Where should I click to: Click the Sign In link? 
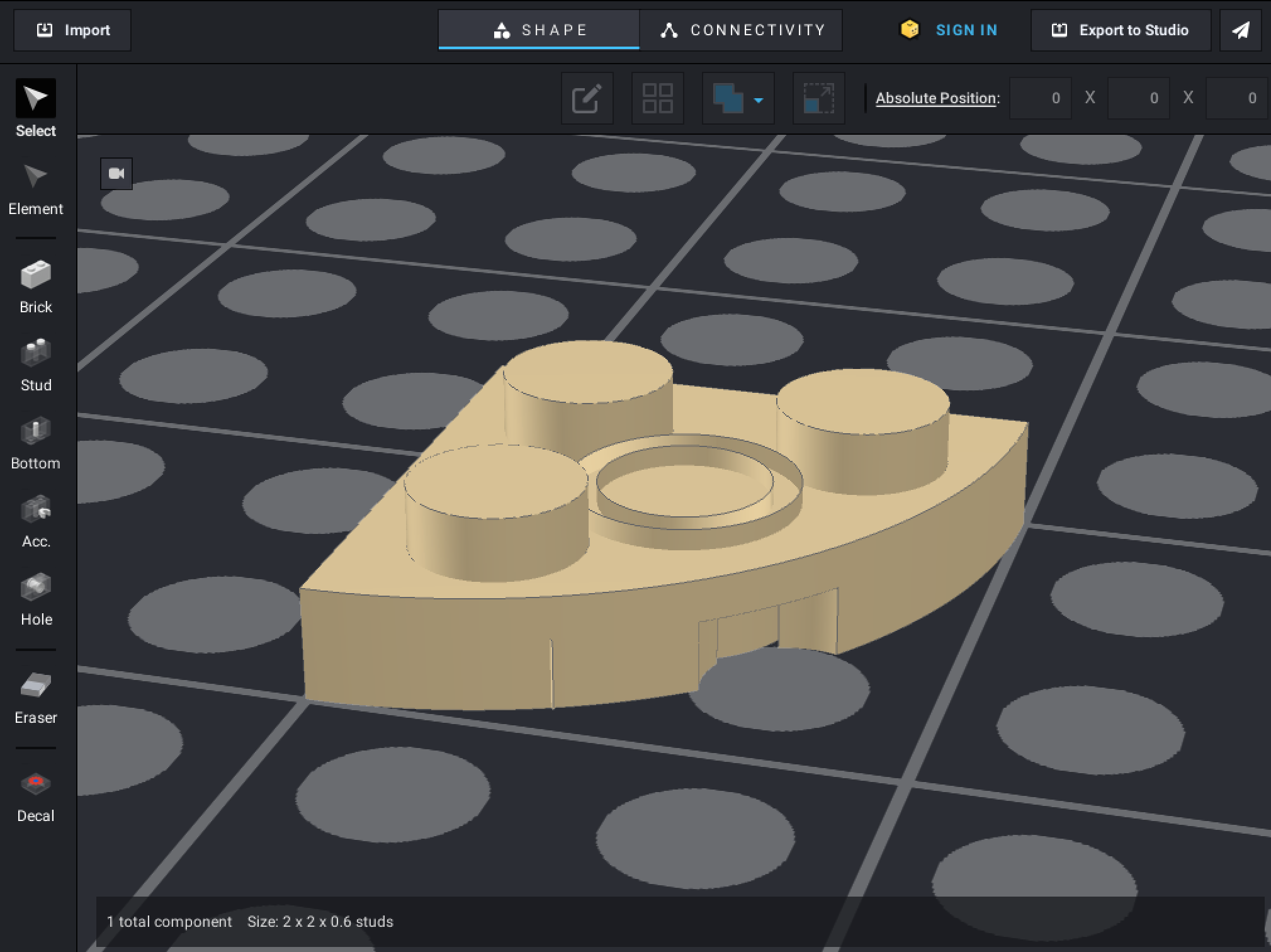(x=966, y=30)
